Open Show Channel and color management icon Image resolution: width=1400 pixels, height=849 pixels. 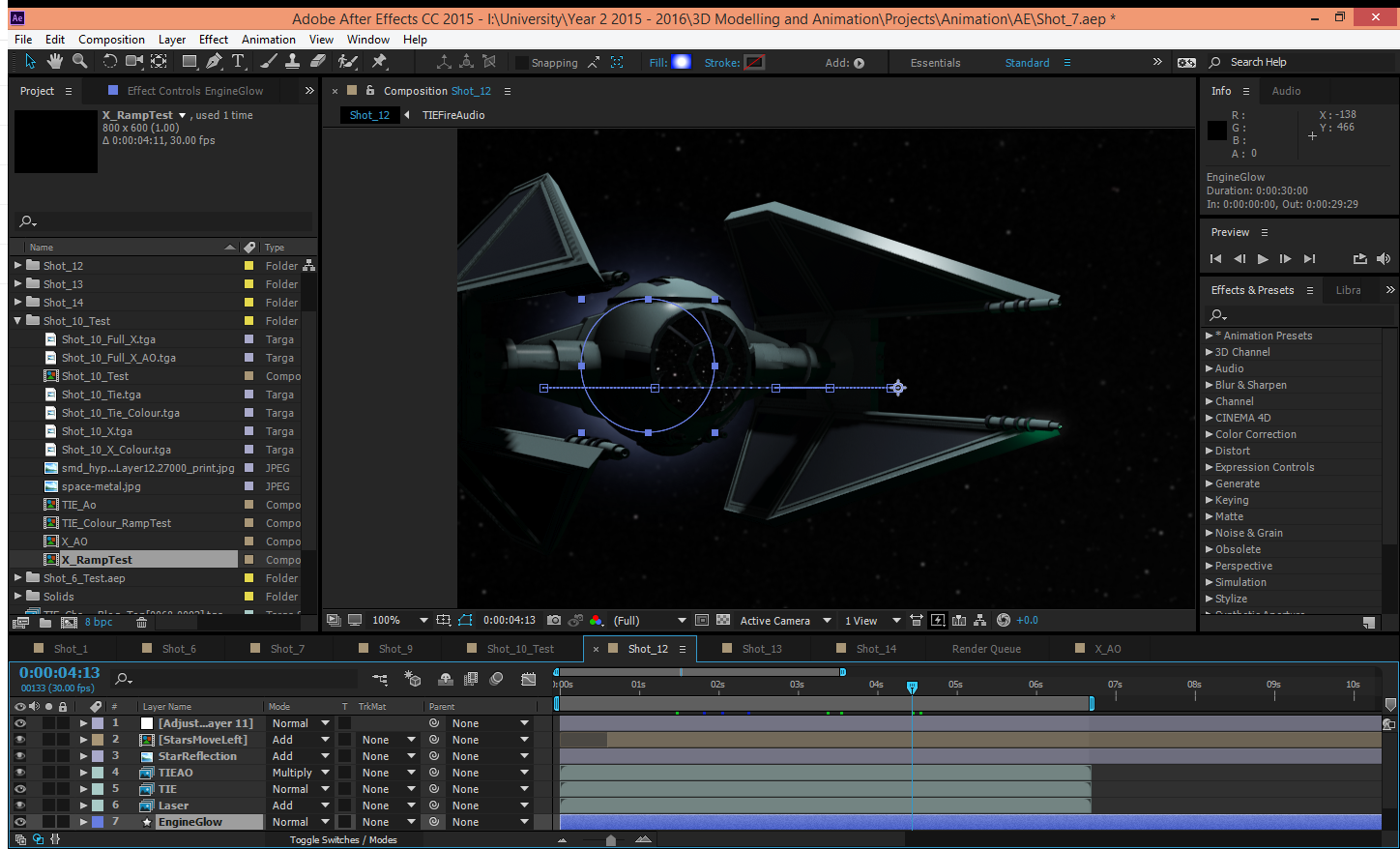click(x=596, y=621)
